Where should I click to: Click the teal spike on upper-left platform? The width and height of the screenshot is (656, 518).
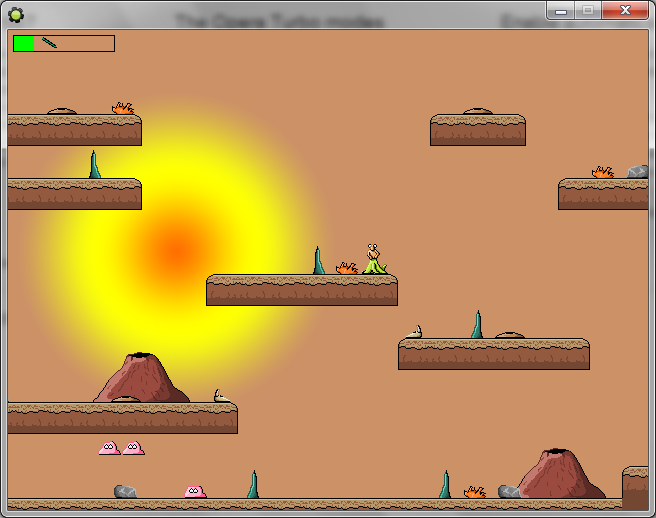95,165
